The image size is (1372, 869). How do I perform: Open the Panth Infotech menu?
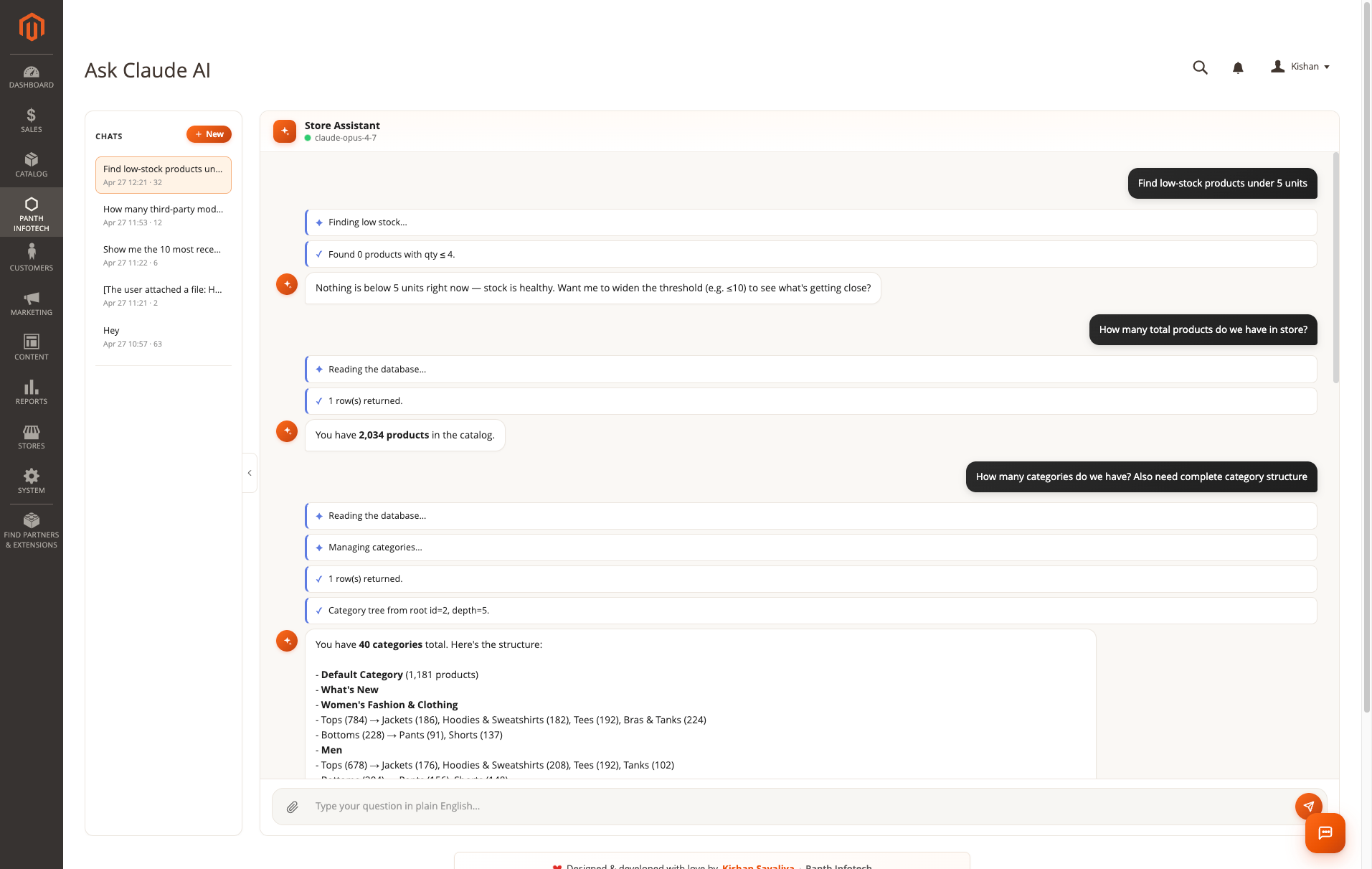pyautogui.click(x=31, y=212)
